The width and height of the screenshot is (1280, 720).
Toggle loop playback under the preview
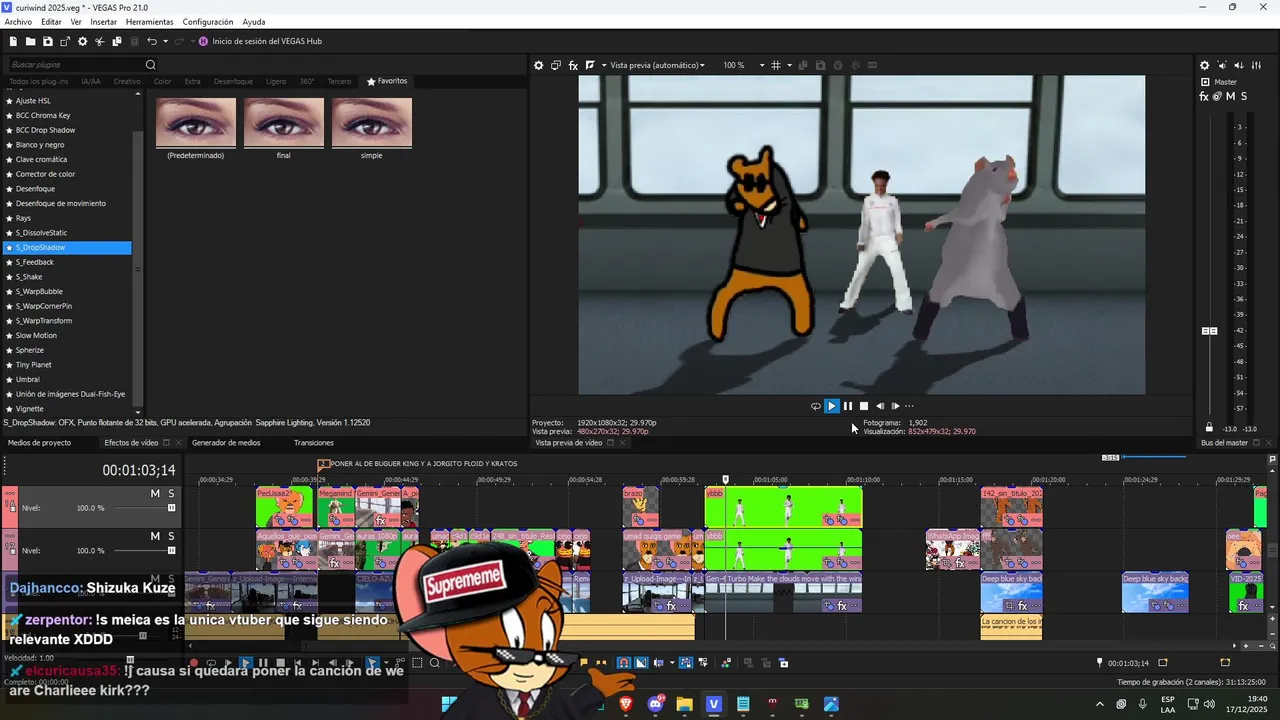[815, 406]
